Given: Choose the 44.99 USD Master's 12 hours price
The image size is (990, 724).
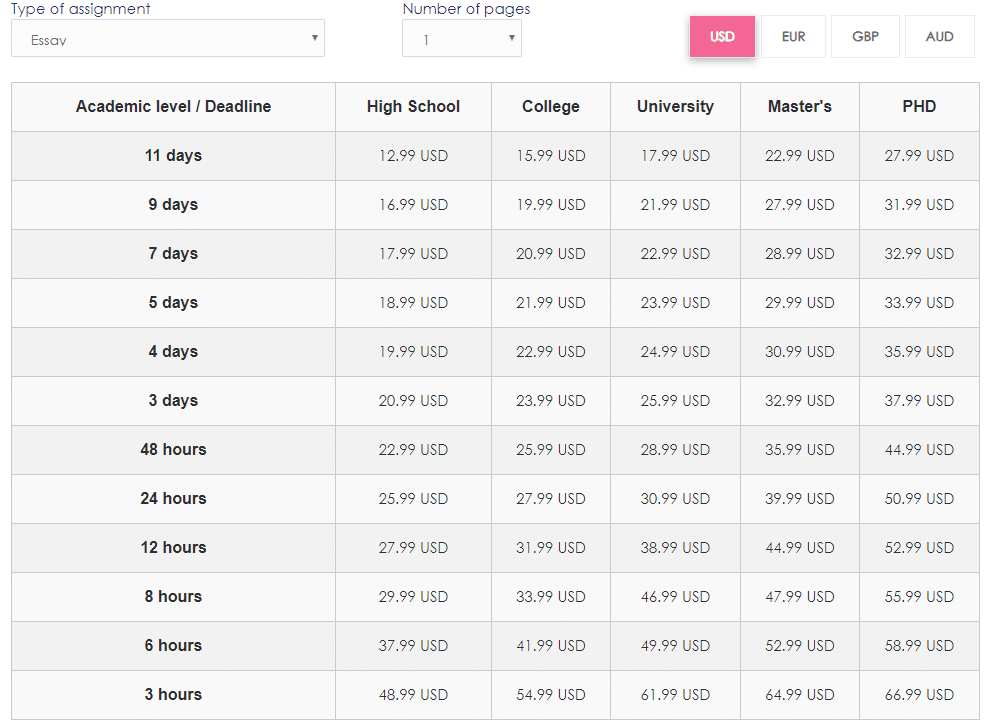Looking at the screenshot, I should tap(800, 548).
